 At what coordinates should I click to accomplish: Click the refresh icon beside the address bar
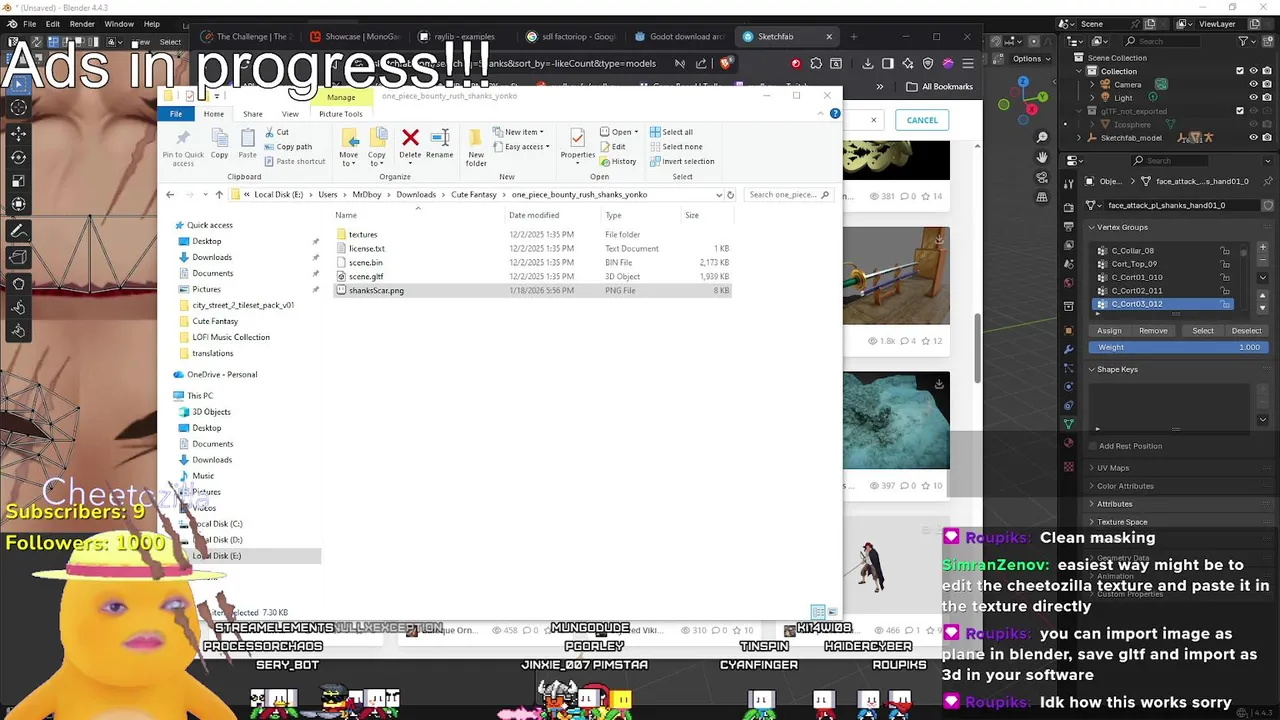[x=730, y=195]
